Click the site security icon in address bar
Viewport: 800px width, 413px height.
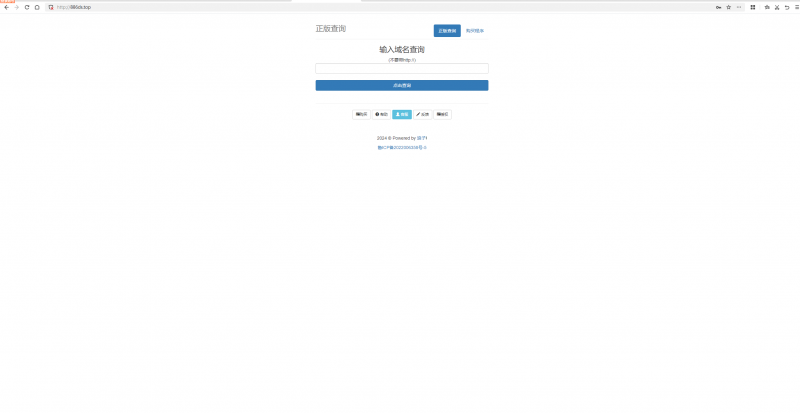pos(51,7)
